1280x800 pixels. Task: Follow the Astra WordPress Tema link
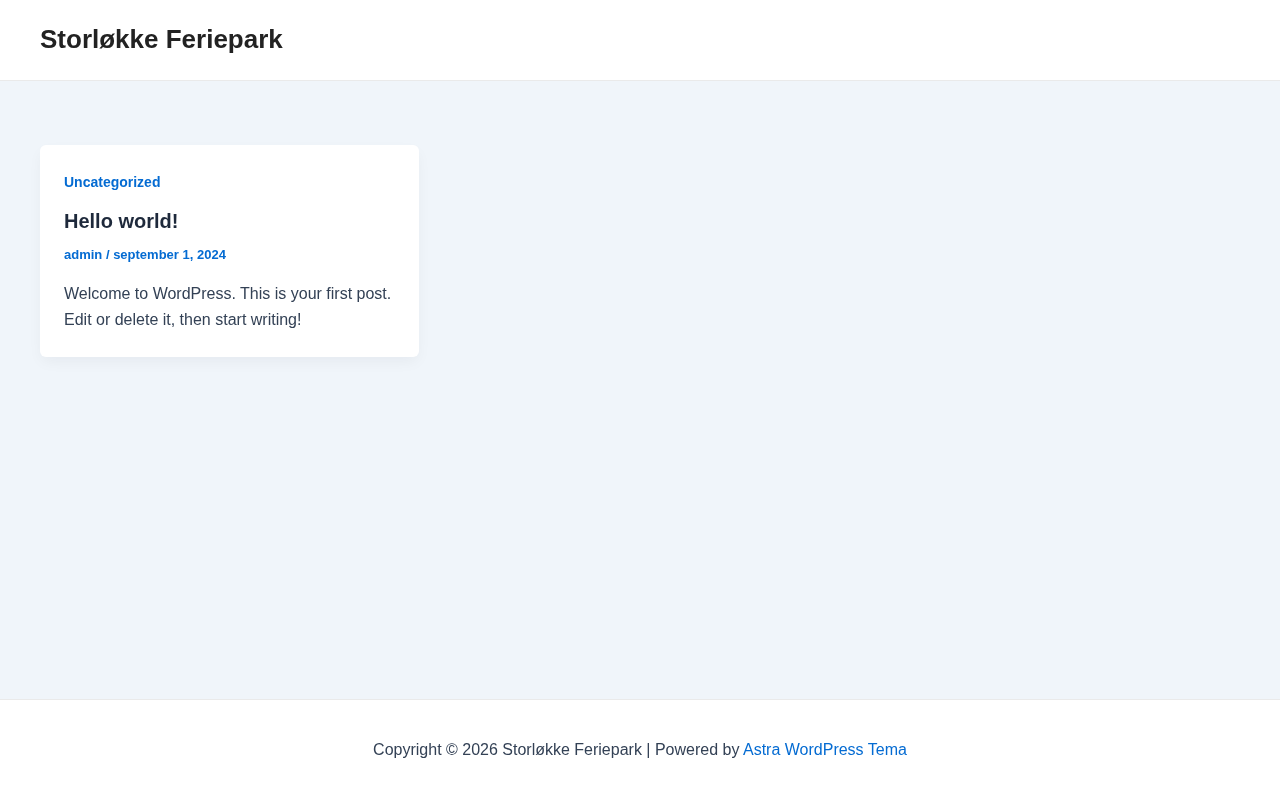824,750
